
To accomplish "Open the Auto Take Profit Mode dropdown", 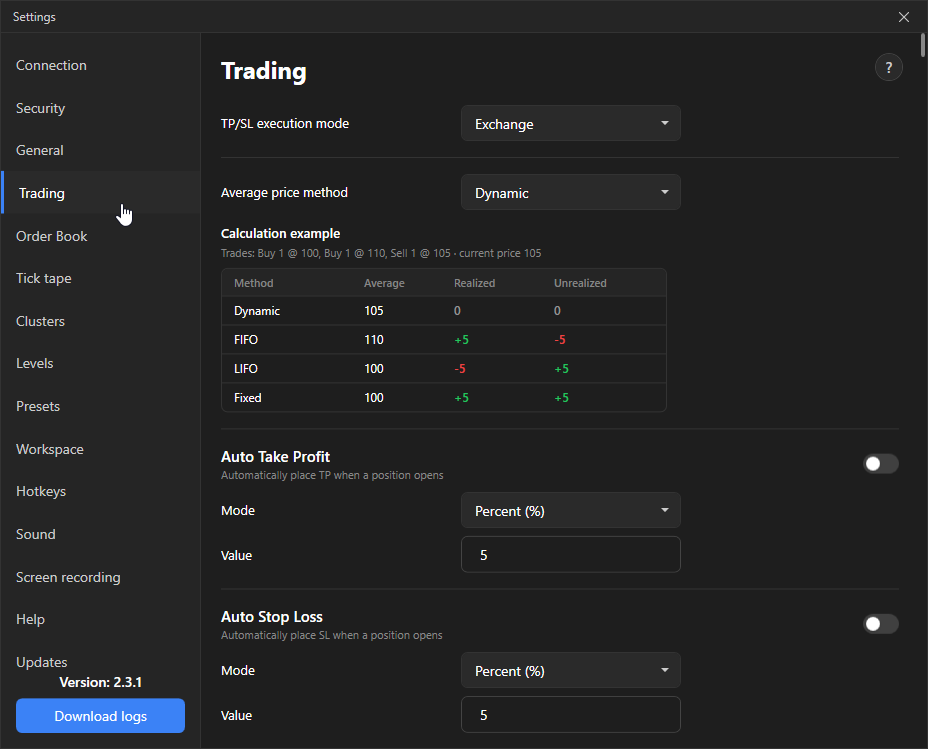I will 571,511.
